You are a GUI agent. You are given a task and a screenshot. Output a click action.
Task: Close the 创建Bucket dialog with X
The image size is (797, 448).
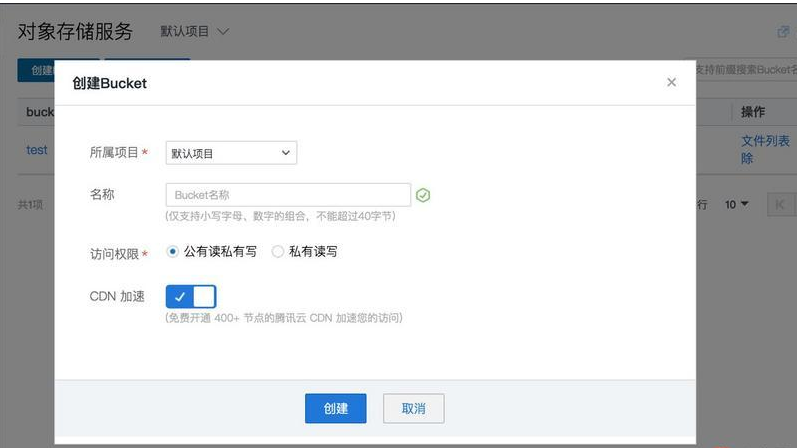[x=671, y=82]
